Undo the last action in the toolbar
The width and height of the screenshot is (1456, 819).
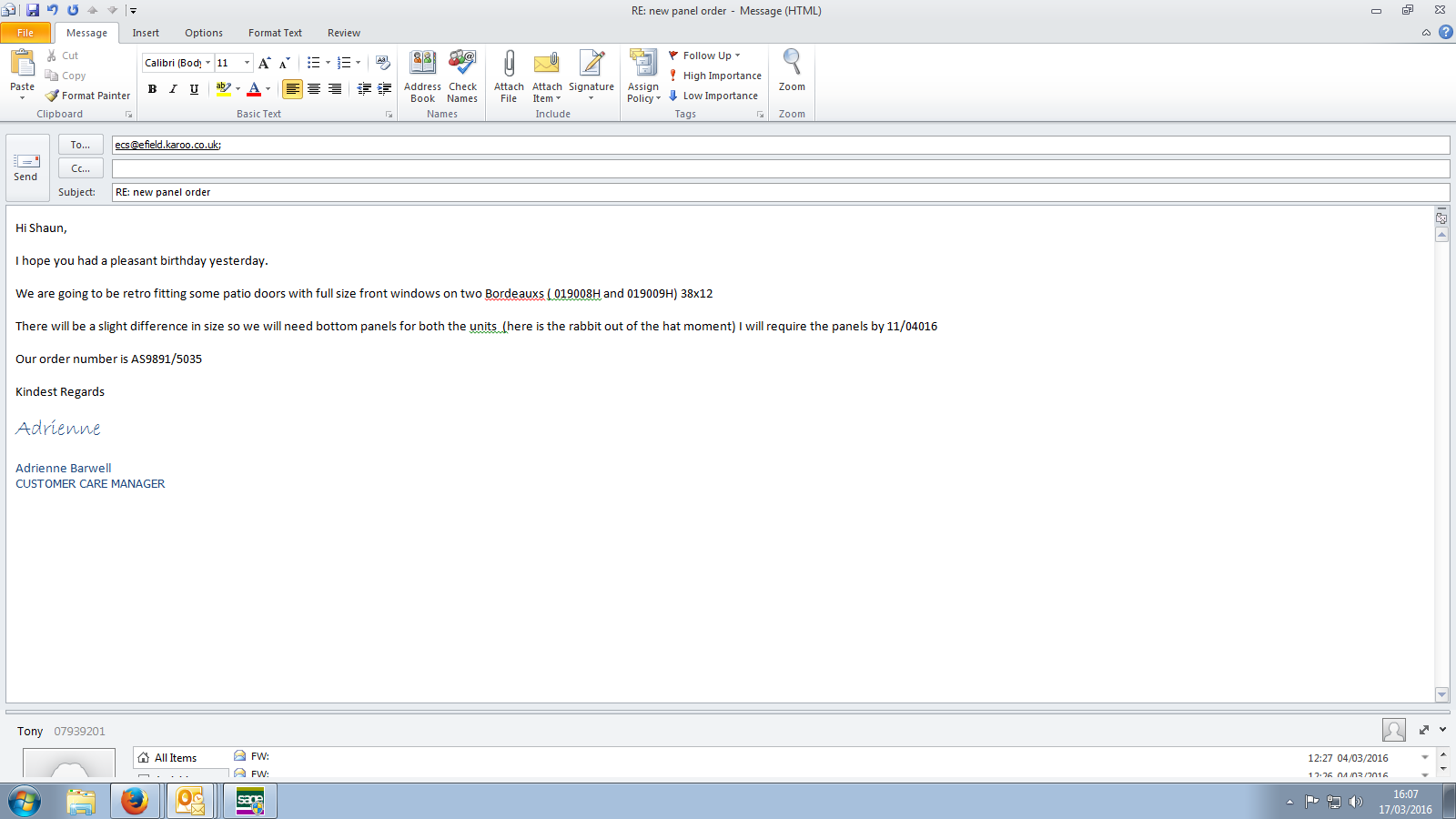click(x=53, y=10)
